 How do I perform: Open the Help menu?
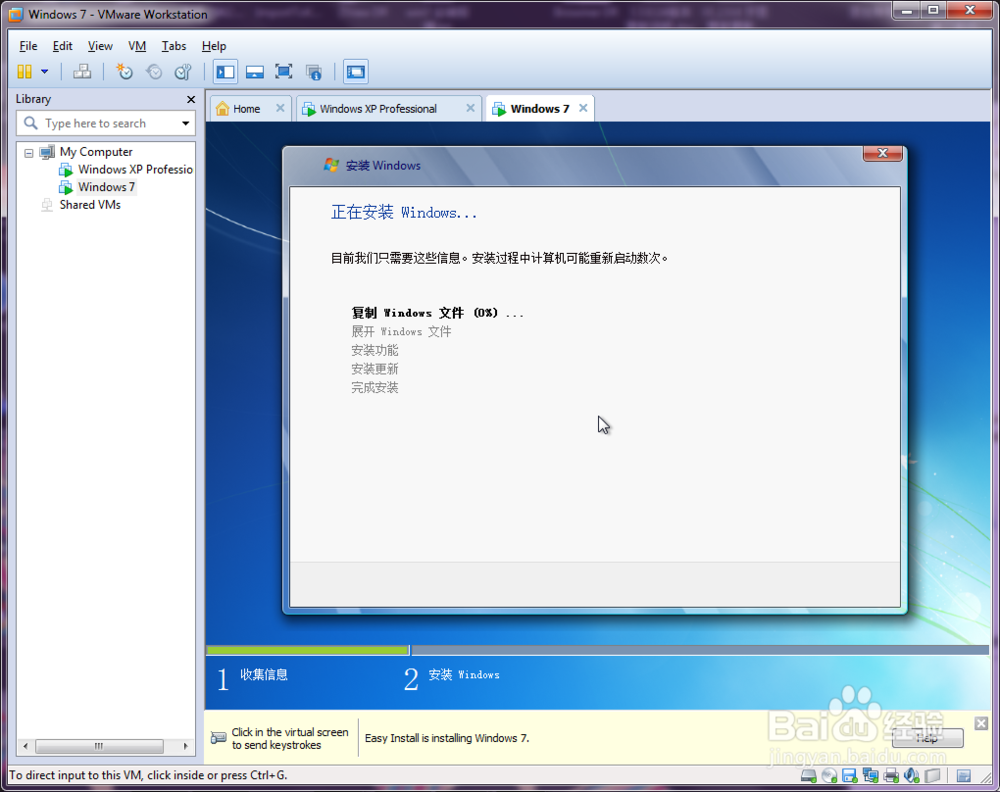click(214, 46)
